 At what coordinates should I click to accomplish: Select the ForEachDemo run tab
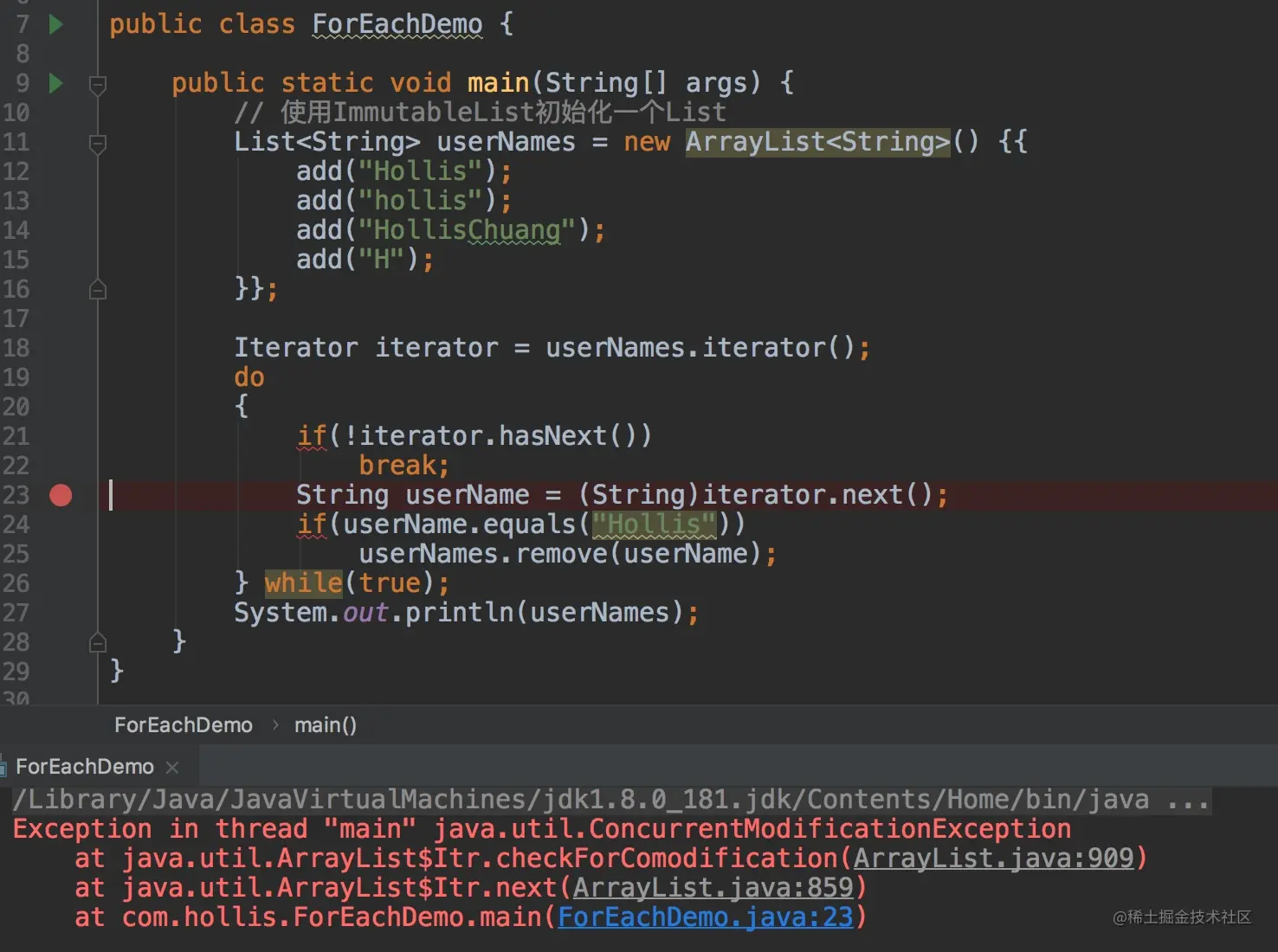coord(85,767)
